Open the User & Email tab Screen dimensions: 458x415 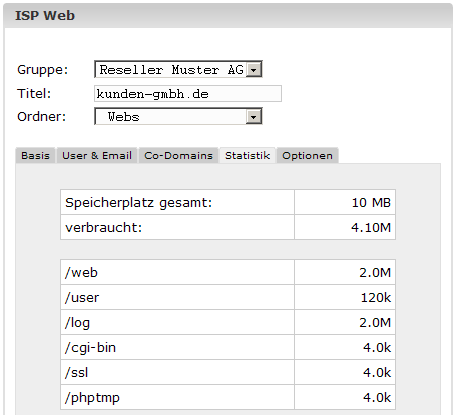pyautogui.click(x=97, y=155)
